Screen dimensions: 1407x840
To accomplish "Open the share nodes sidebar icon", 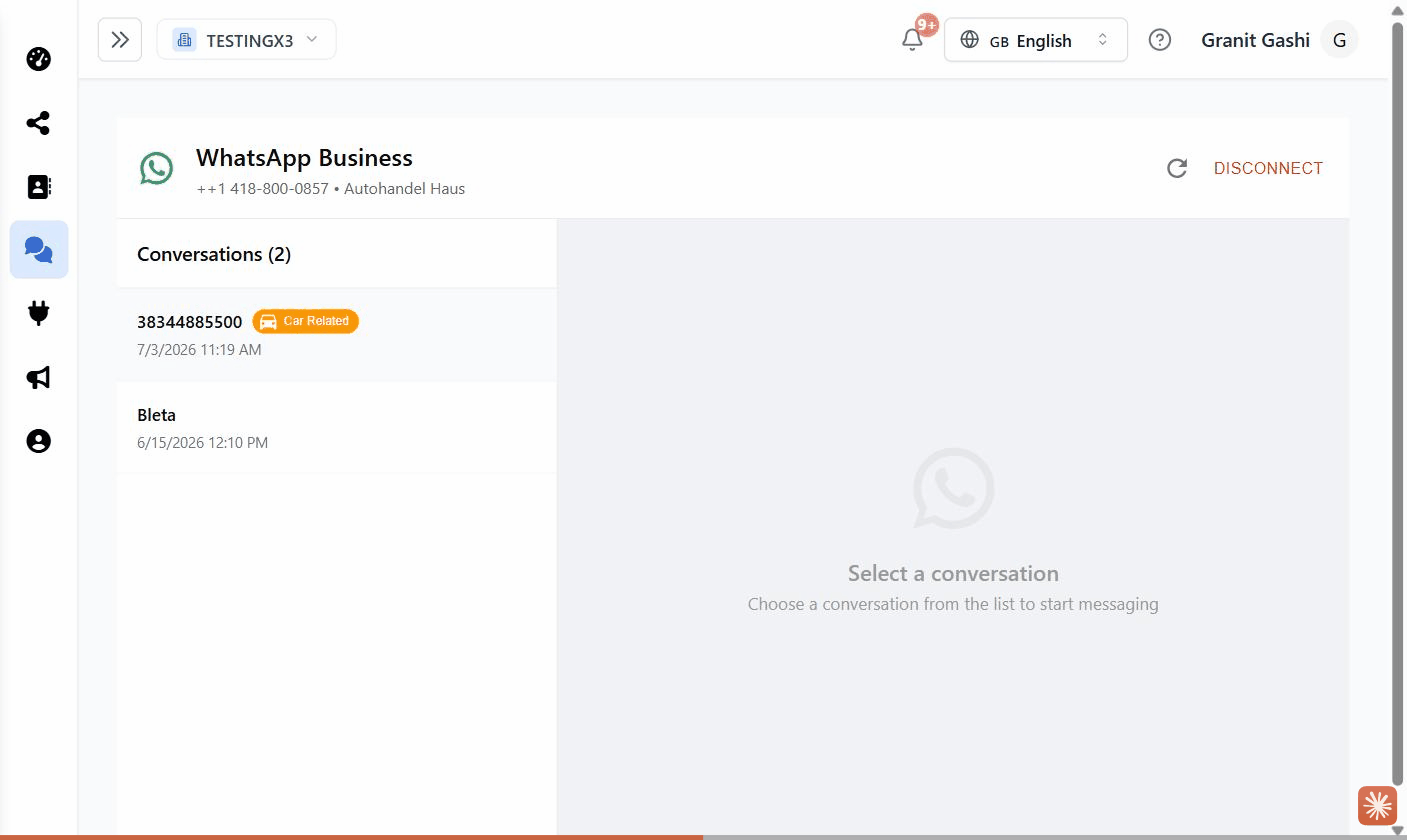I will (38, 123).
